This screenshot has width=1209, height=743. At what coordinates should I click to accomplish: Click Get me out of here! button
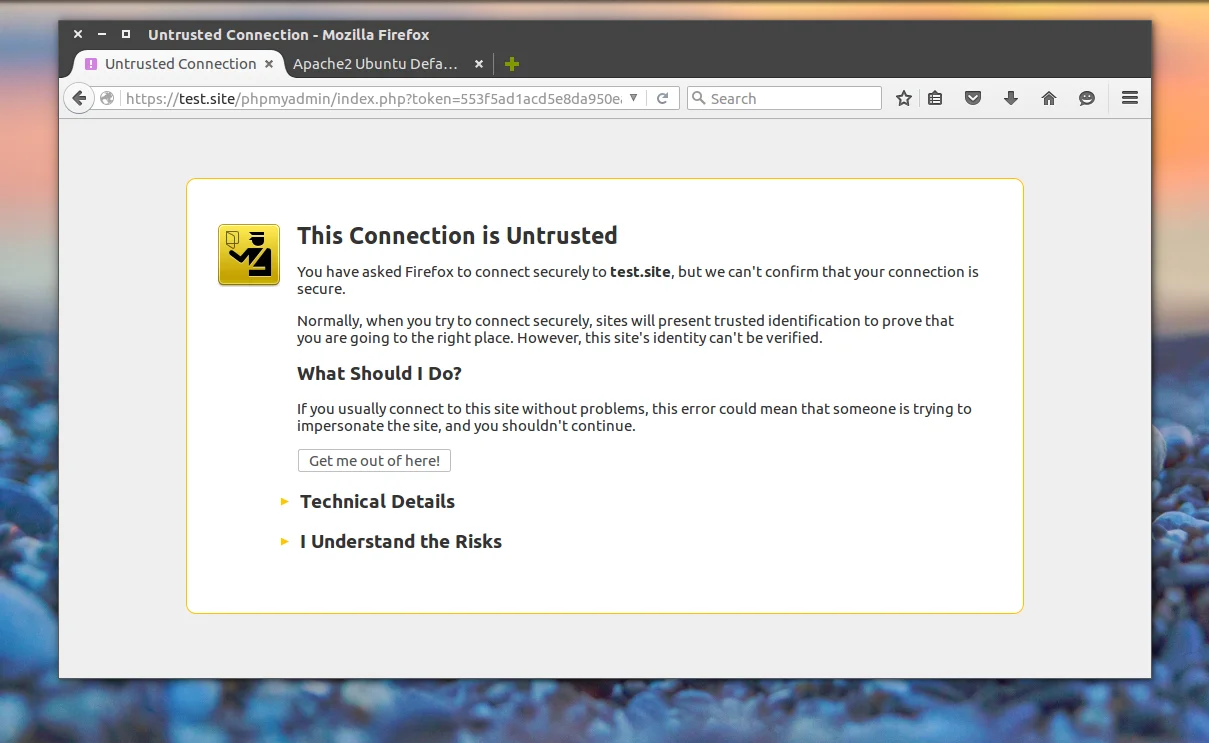(x=374, y=460)
